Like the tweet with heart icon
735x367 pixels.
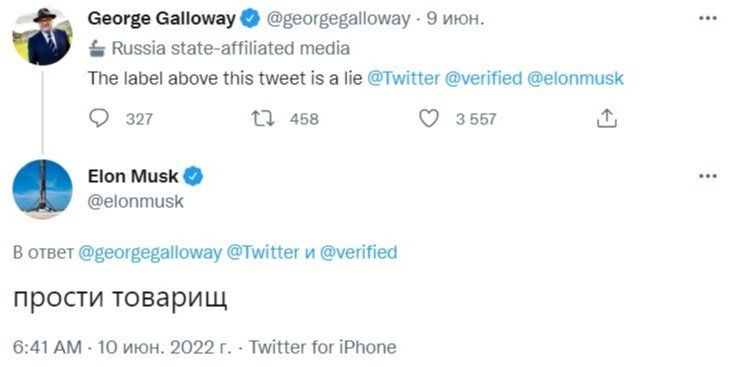click(x=428, y=119)
